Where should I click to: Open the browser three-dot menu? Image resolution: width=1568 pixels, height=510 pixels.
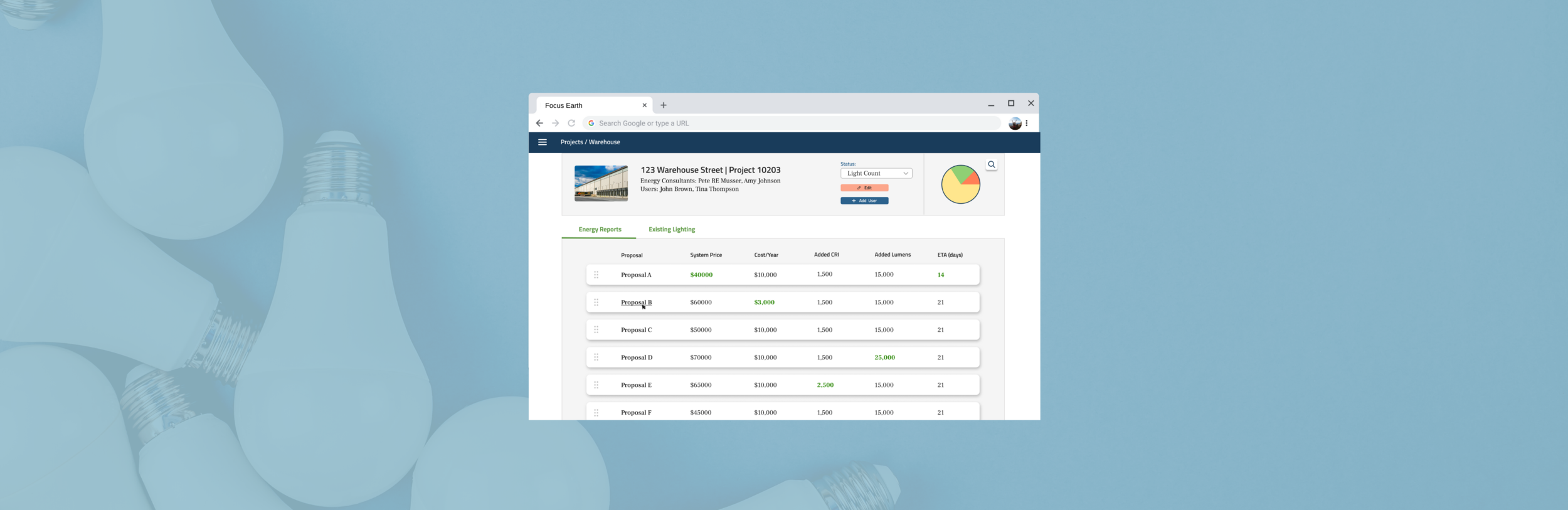[1027, 124]
